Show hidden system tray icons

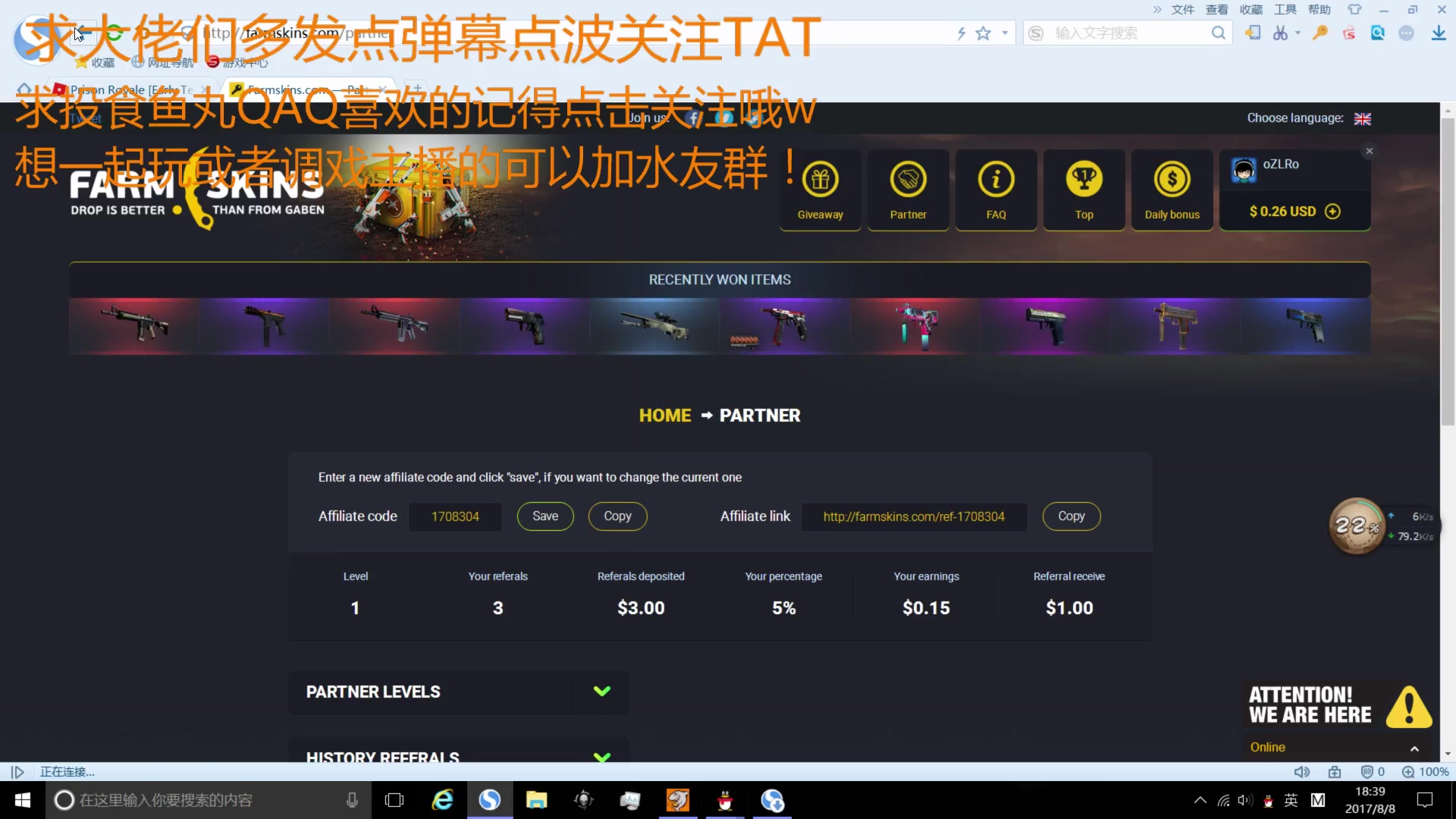click(1200, 800)
